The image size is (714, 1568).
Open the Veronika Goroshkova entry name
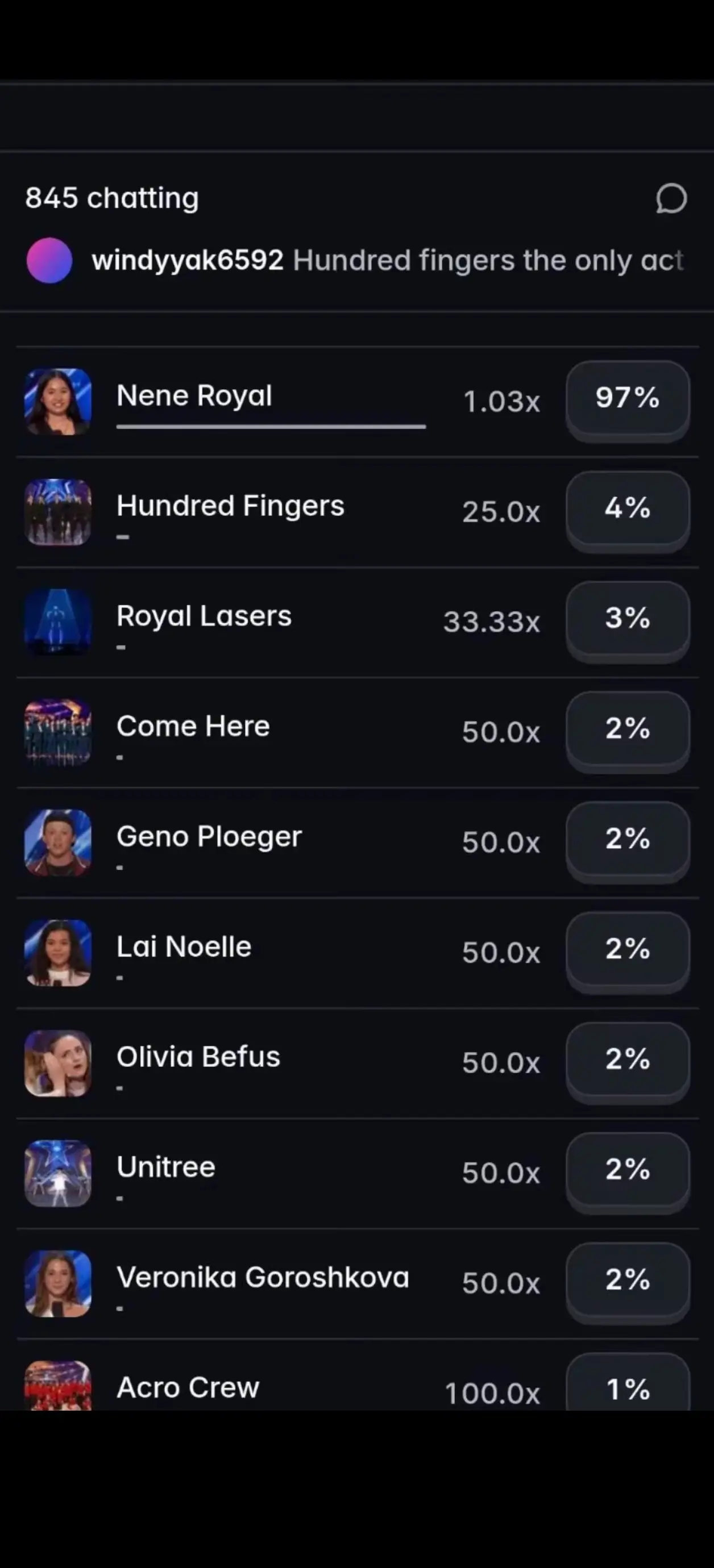[263, 1277]
